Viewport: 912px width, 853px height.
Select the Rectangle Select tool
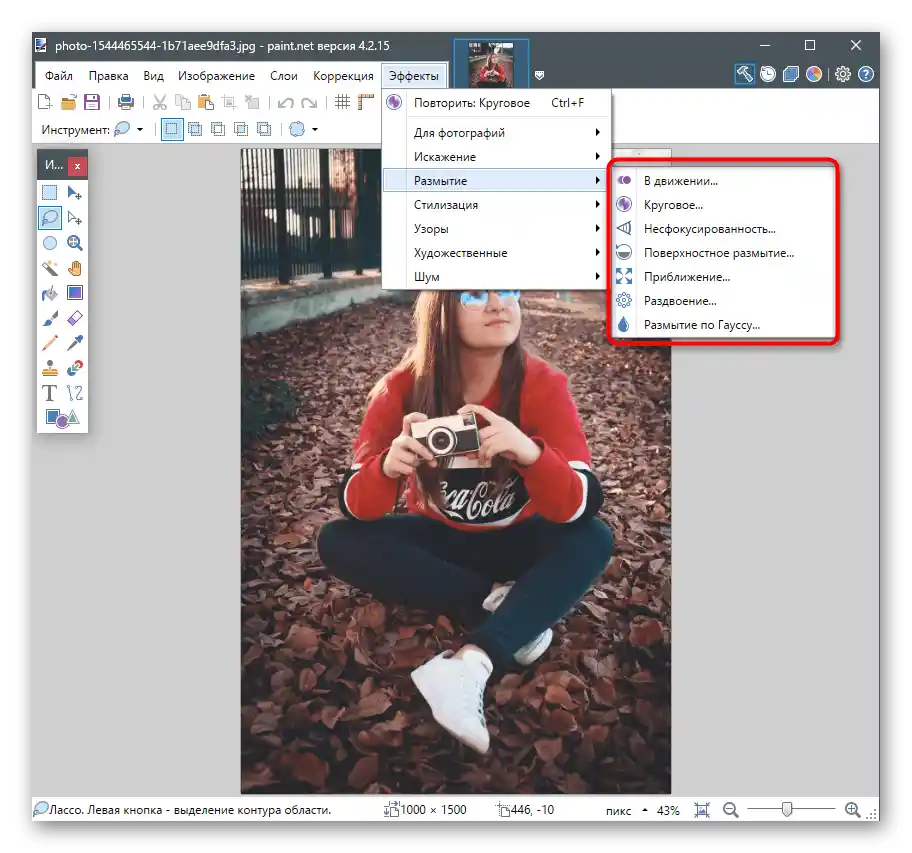pos(49,192)
